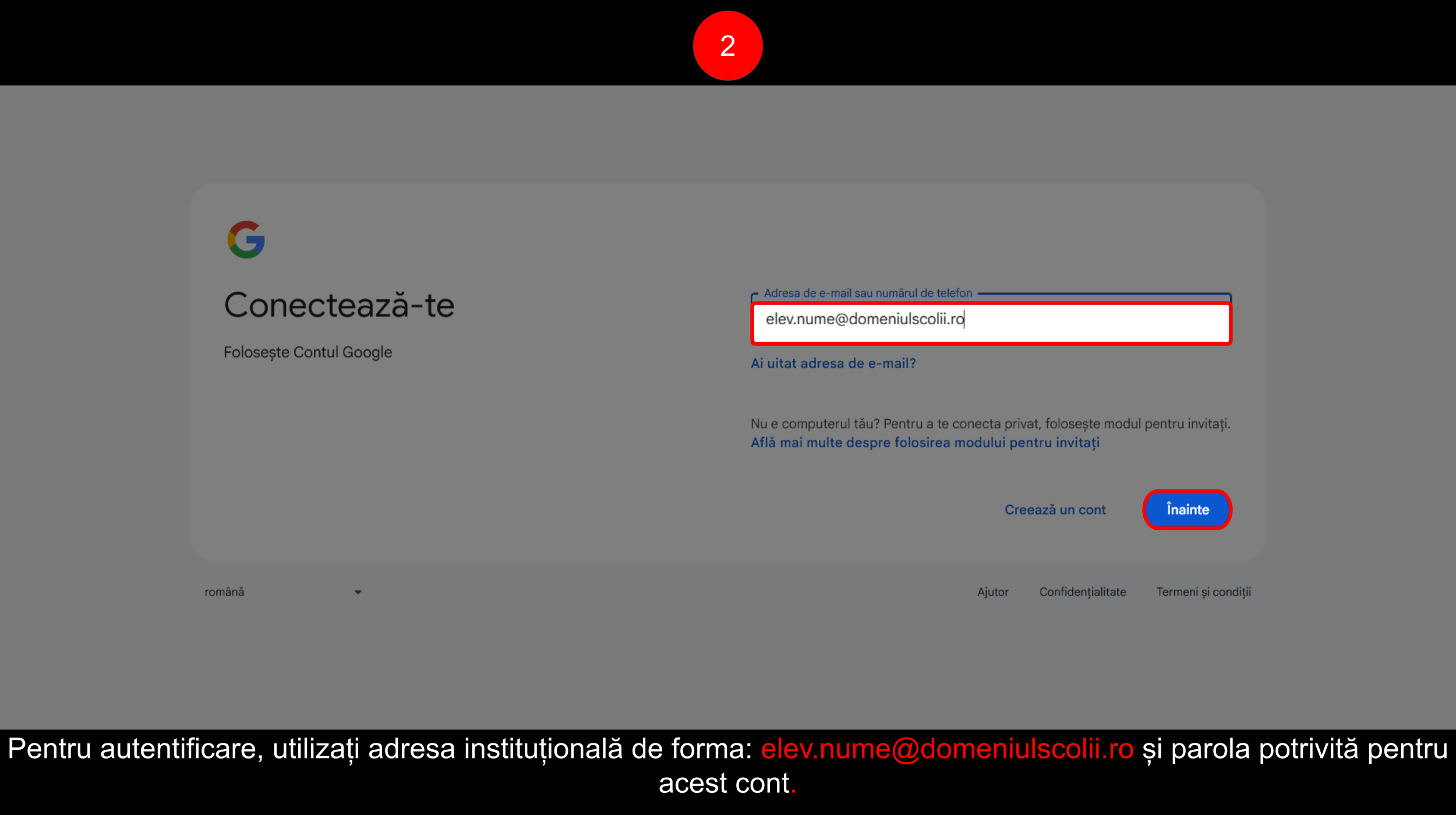Click the "Nu e computerul tău?" text
Screen dimensions: 1456x815
click(x=815, y=424)
